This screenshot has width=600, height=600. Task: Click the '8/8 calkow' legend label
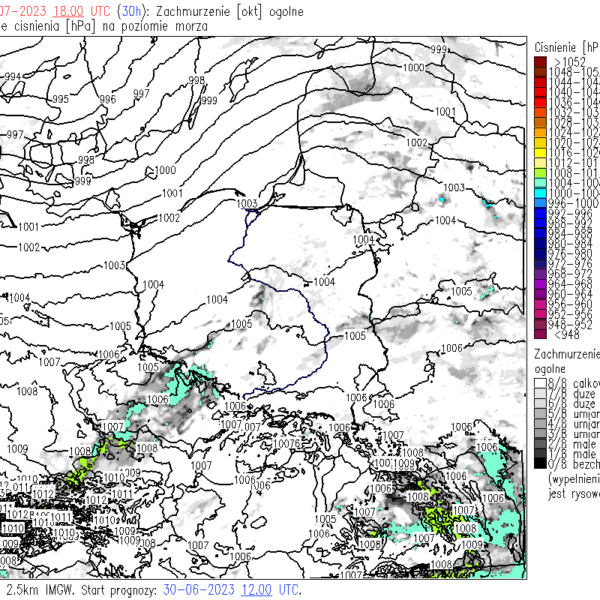tap(574, 383)
